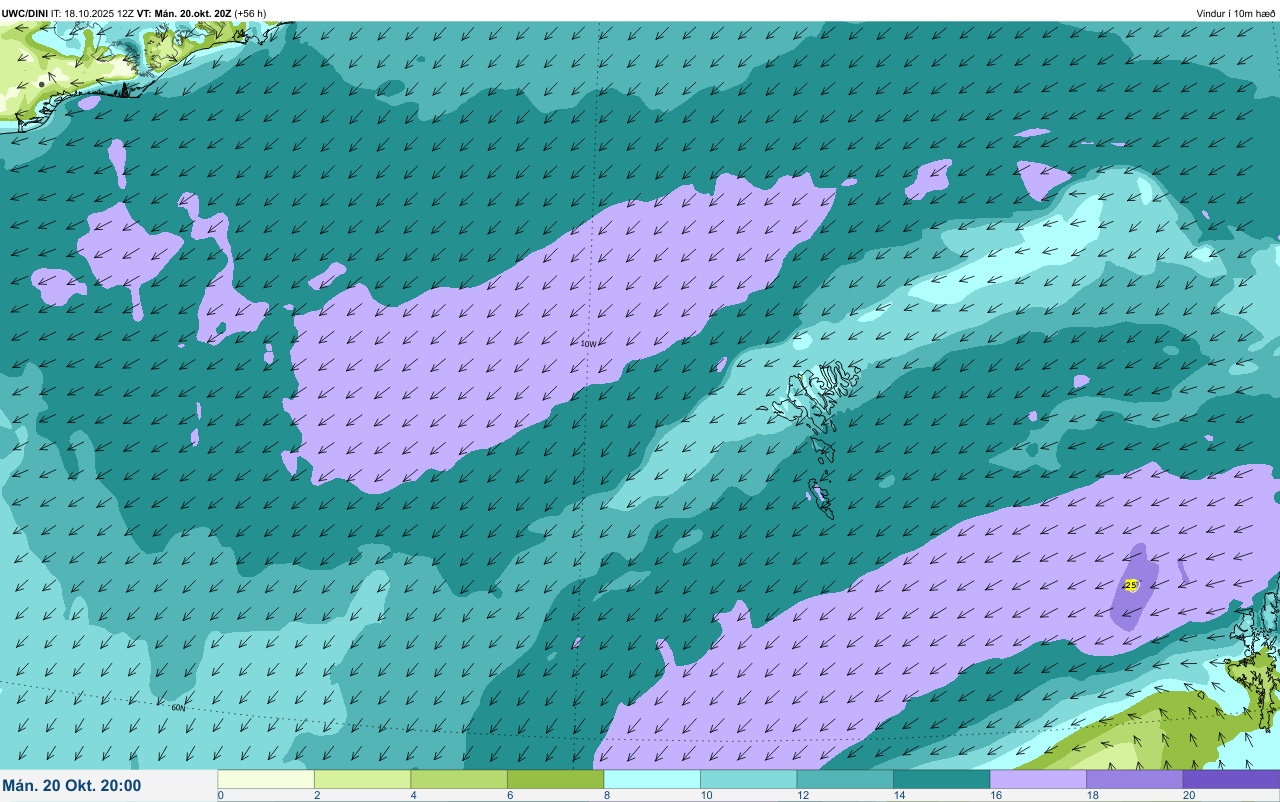Click the UWC/DINI model run header text
The width and height of the screenshot is (1280, 802).
point(134,14)
